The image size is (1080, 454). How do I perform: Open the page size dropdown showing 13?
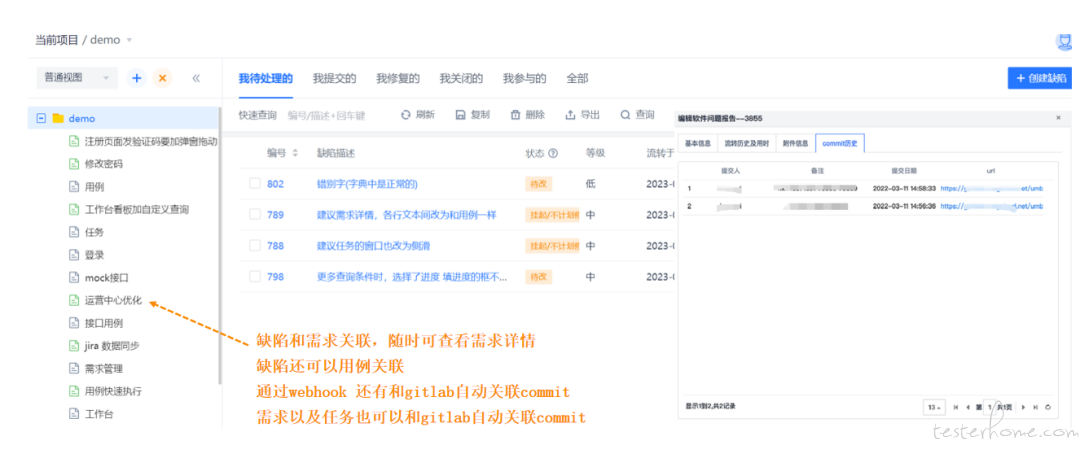click(933, 407)
